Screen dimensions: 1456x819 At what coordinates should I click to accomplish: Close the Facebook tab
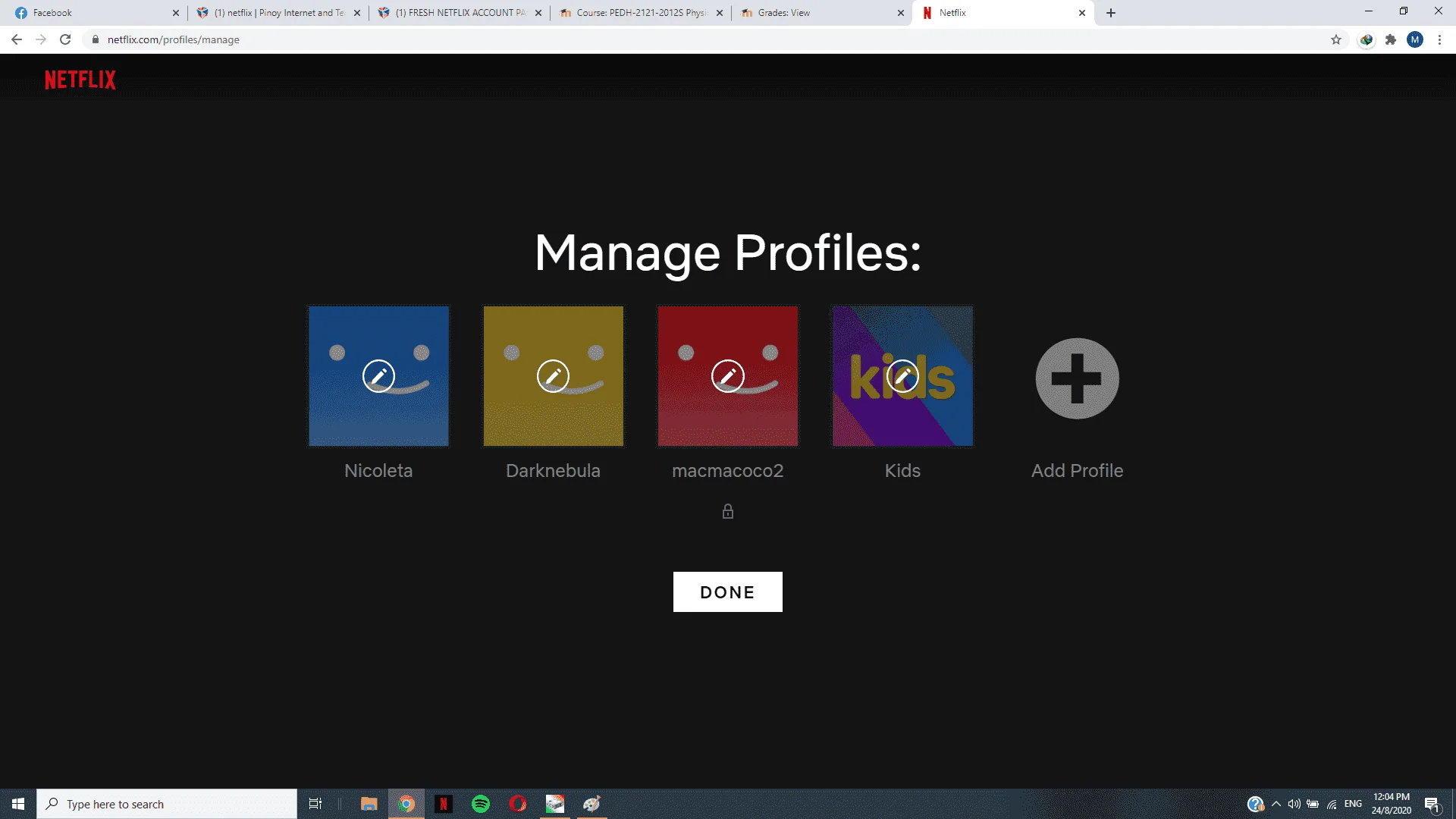[176, 13]
